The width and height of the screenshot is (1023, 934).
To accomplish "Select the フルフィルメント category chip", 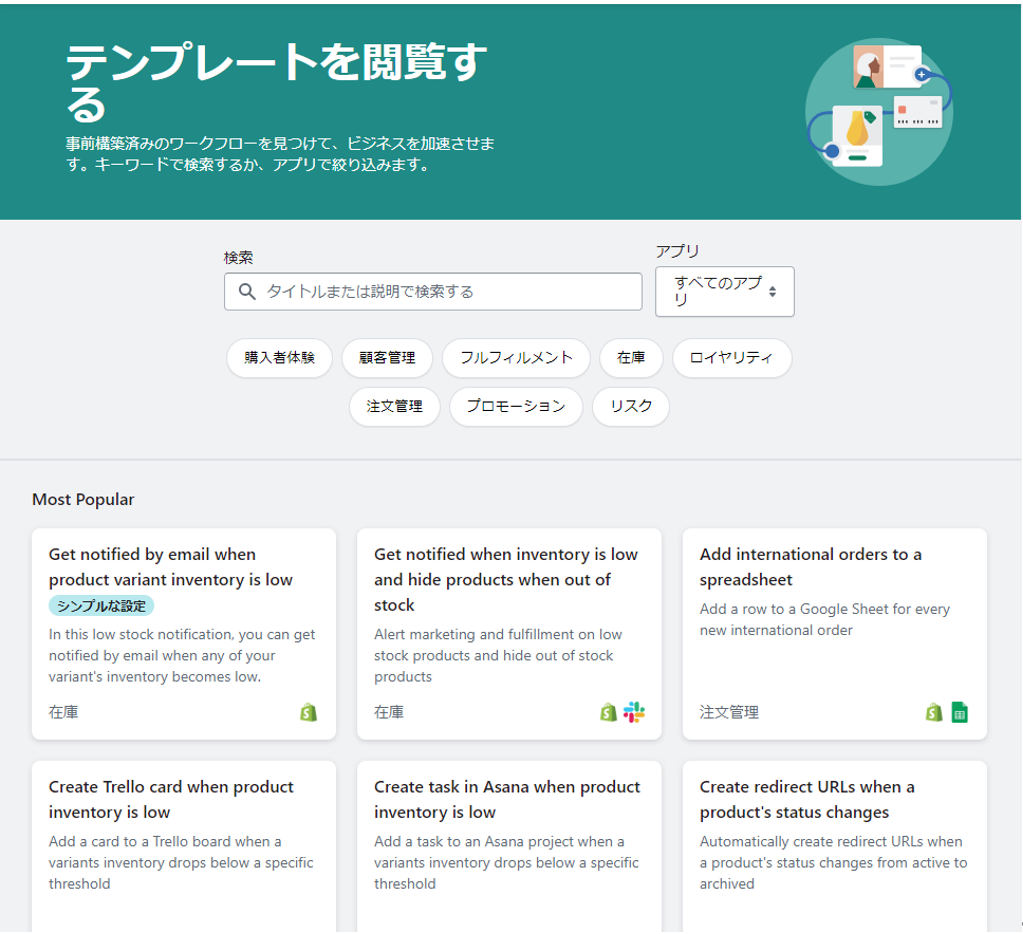I will (x=516, y=357).
